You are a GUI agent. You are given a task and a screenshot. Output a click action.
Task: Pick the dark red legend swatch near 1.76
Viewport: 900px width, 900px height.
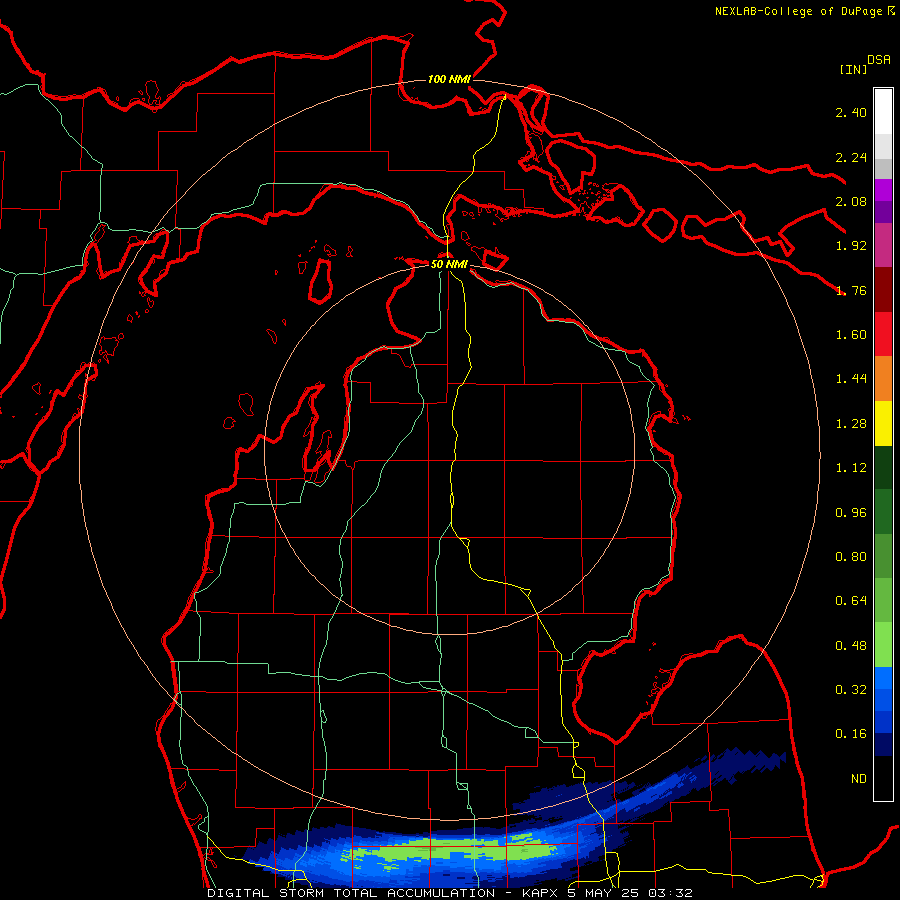(883, 290)
